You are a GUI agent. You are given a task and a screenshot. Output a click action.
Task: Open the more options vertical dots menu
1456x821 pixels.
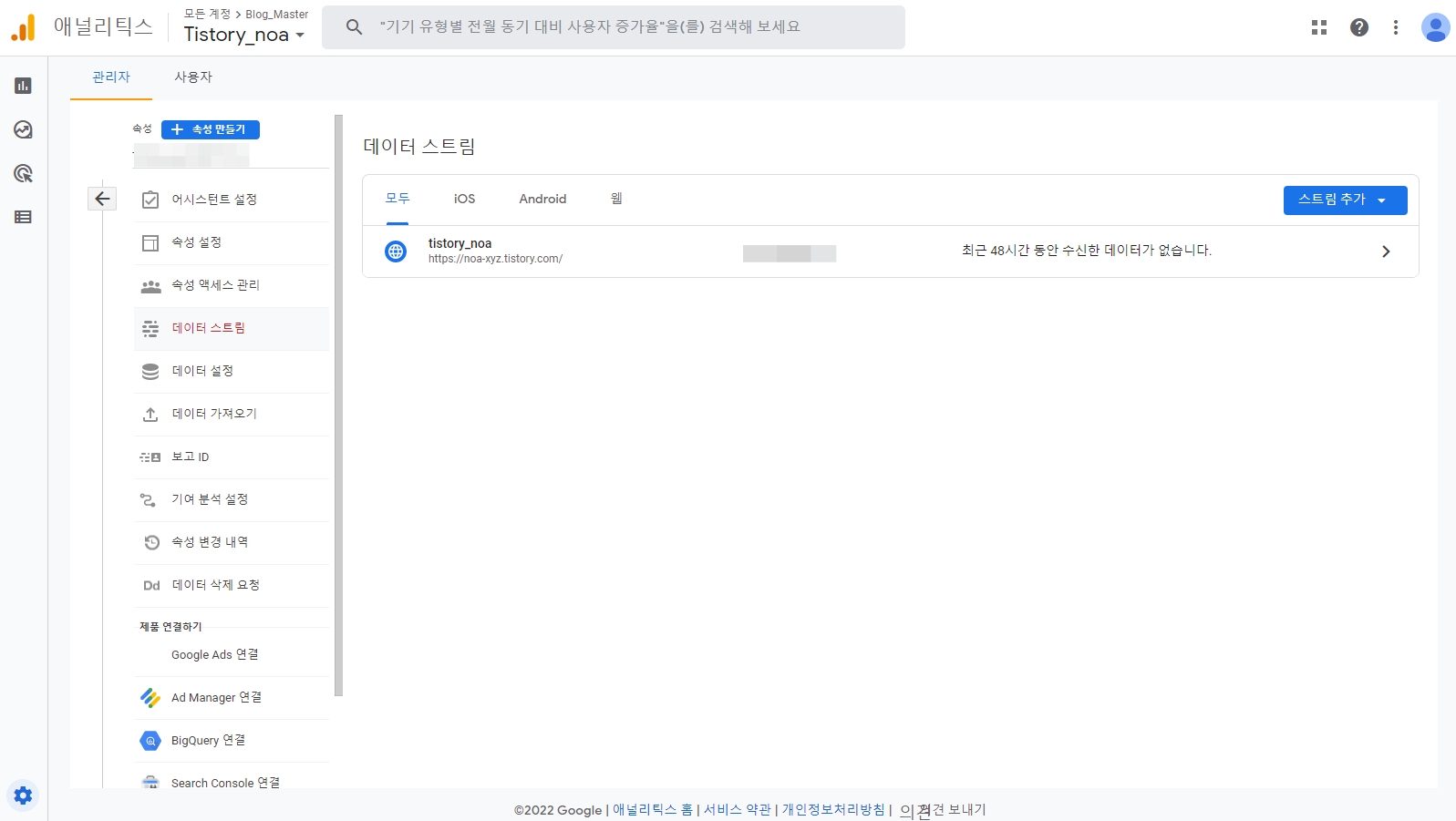coord(1396,27)
